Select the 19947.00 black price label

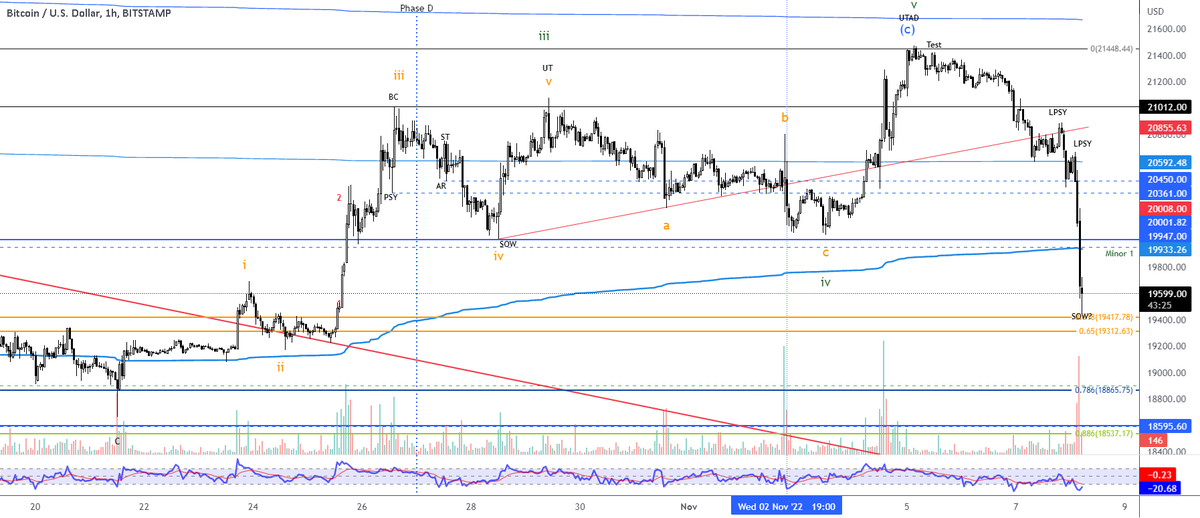pyautogui.click(x=1167, y=235)
